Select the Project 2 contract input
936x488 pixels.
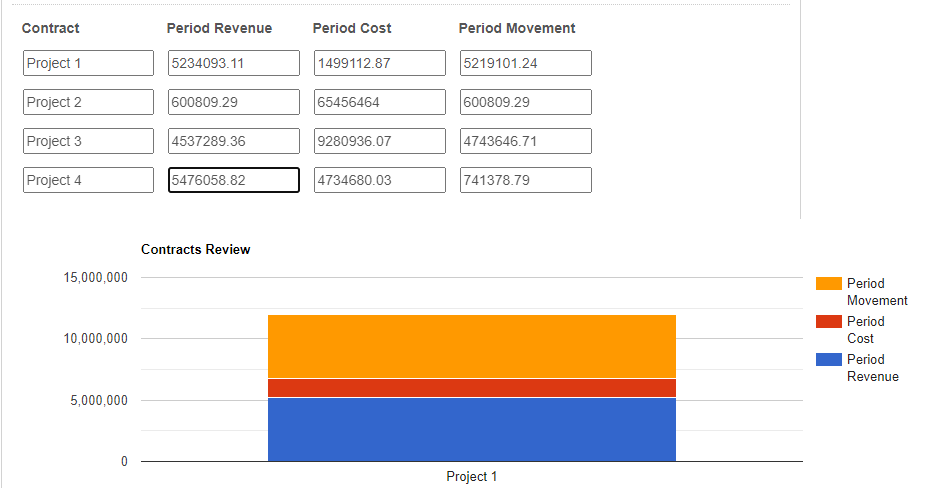tap(88, 102)
